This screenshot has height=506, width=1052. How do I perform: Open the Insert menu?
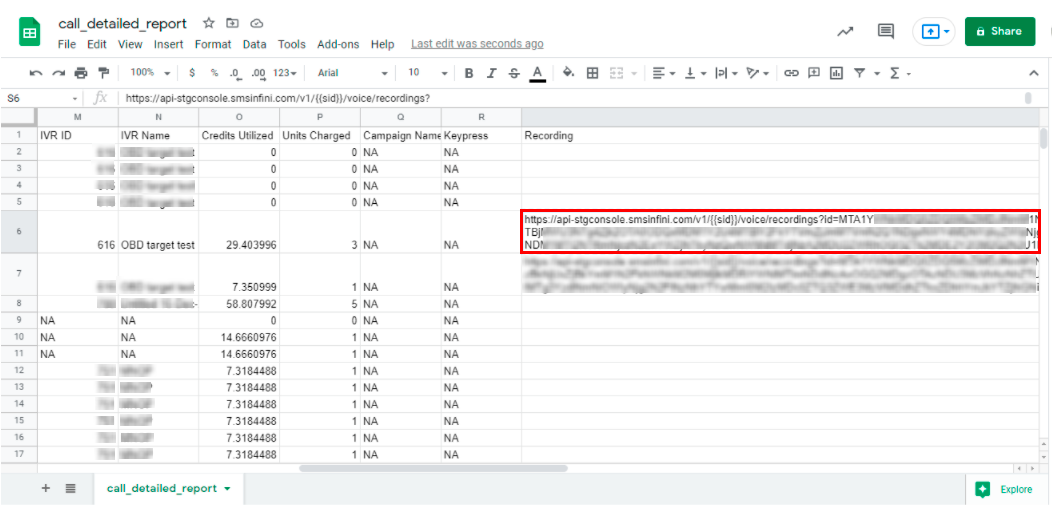[168, 44]
